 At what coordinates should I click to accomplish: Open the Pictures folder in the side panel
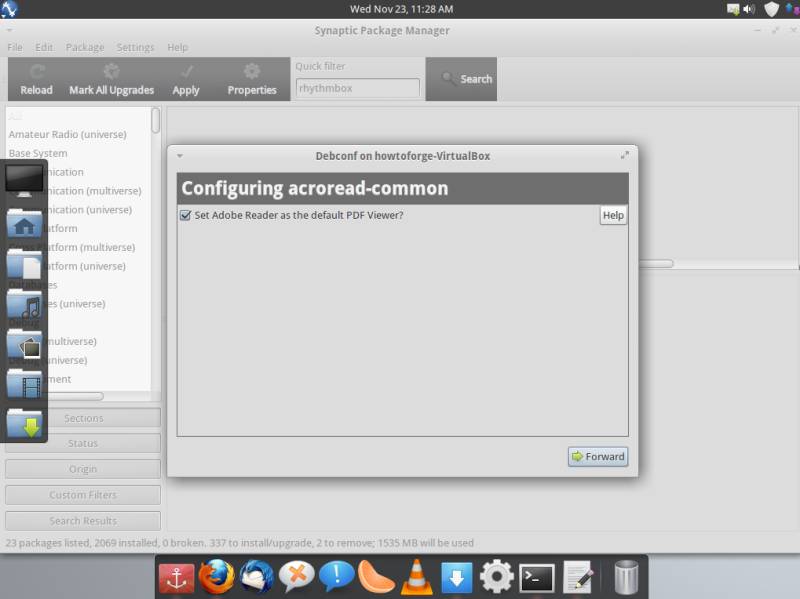coord(24,344)
